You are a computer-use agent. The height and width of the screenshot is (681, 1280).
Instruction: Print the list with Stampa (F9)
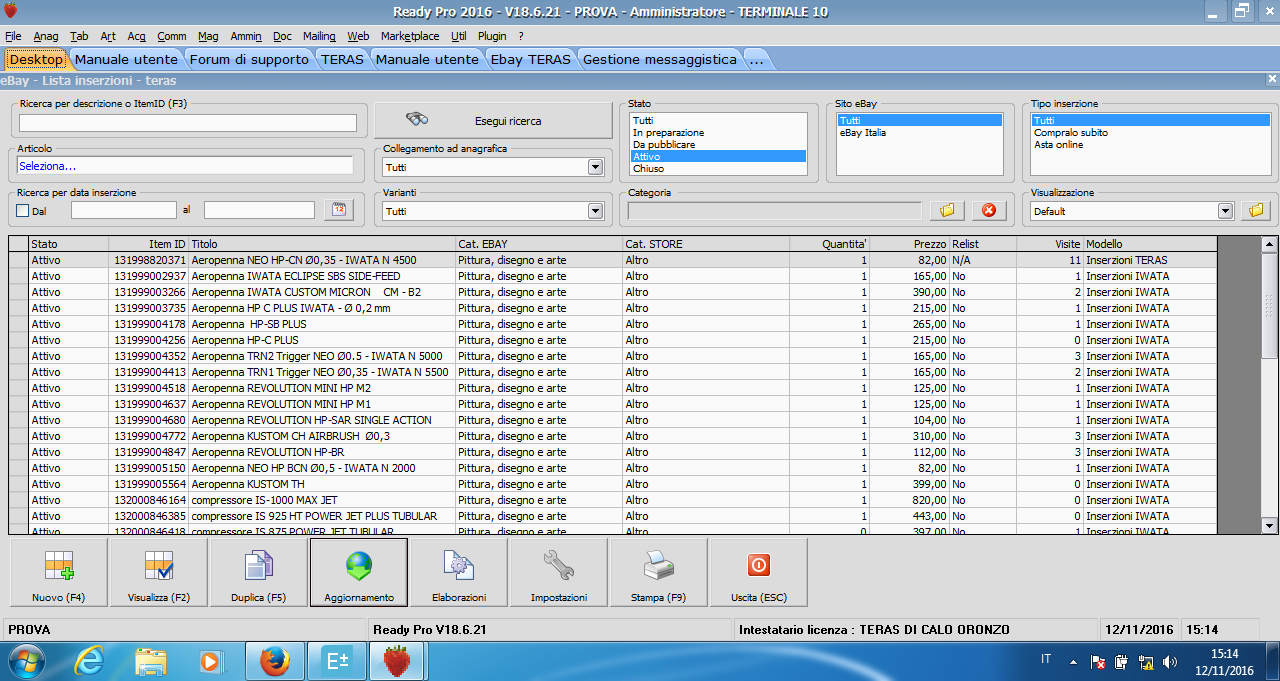(x=659, y=573)
